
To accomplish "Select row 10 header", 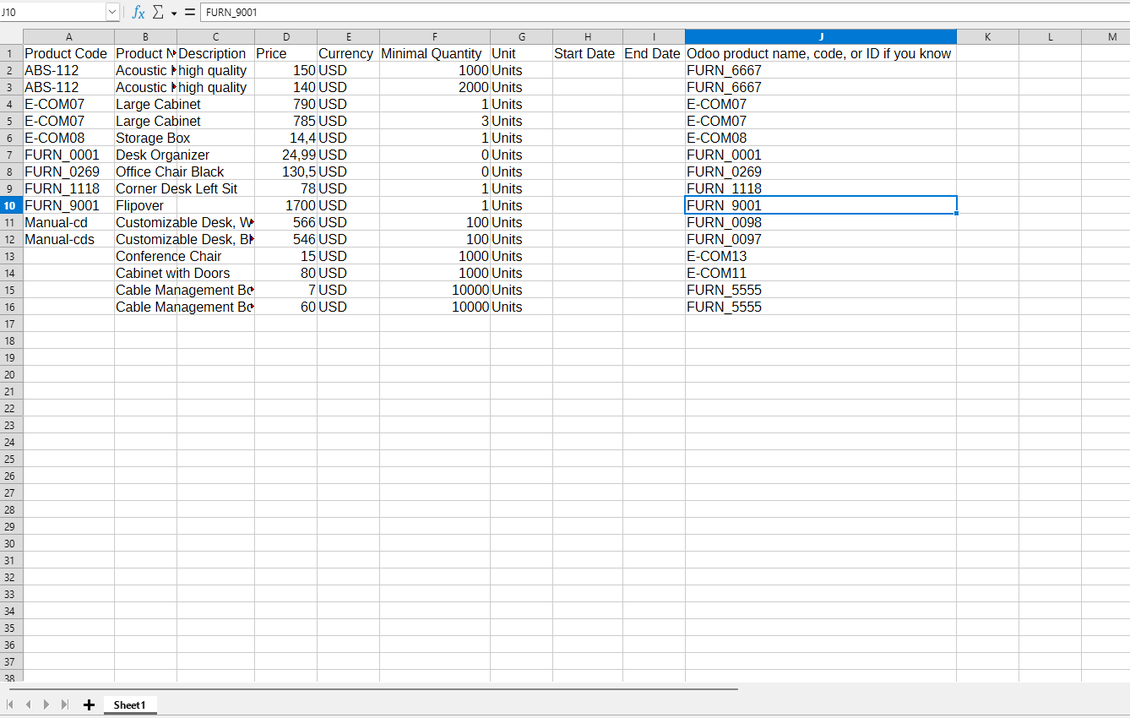I will [x=11, y=205].
